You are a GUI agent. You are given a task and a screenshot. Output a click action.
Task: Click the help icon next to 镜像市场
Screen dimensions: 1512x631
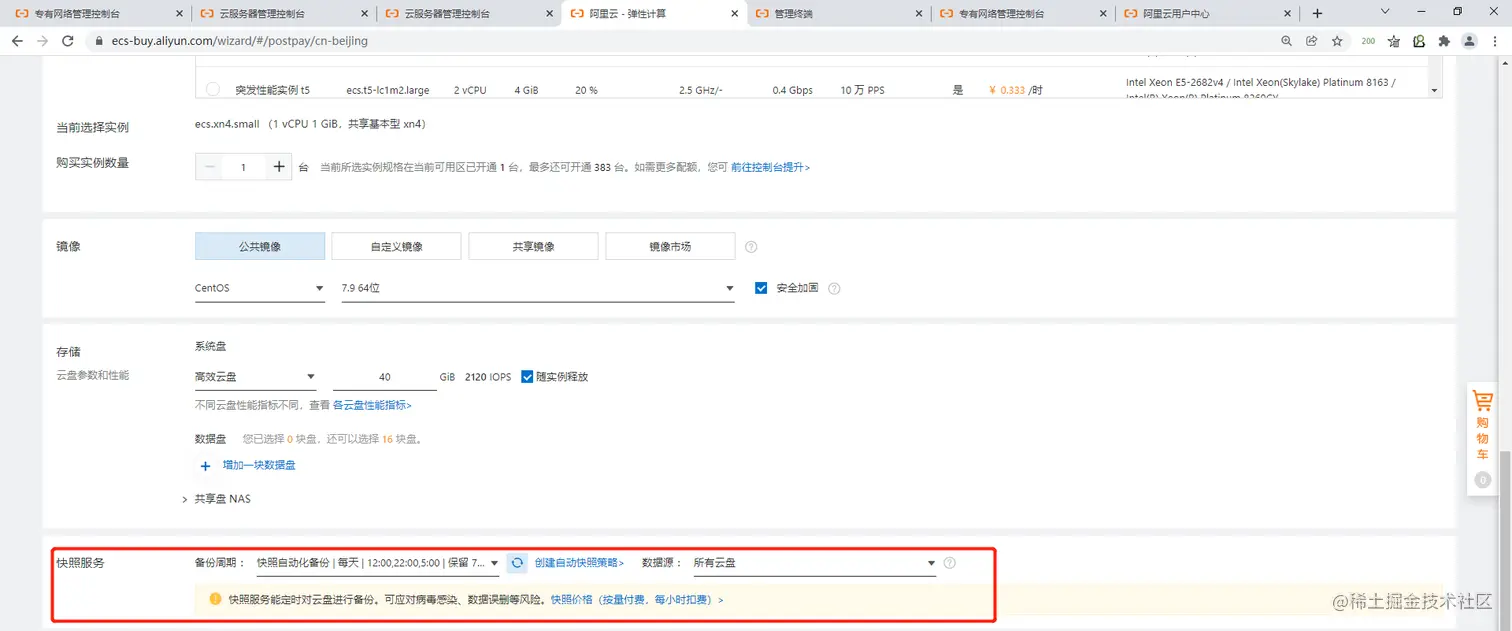(x=751, y=246)
